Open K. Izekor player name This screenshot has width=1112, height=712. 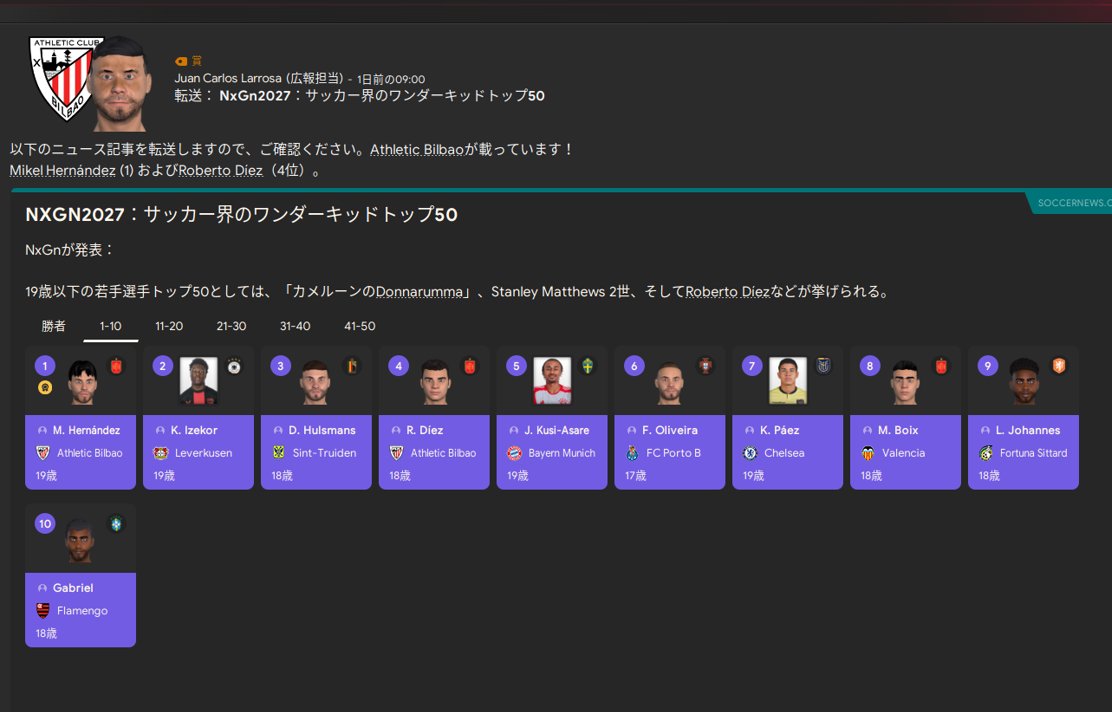(x=194, y=430)
